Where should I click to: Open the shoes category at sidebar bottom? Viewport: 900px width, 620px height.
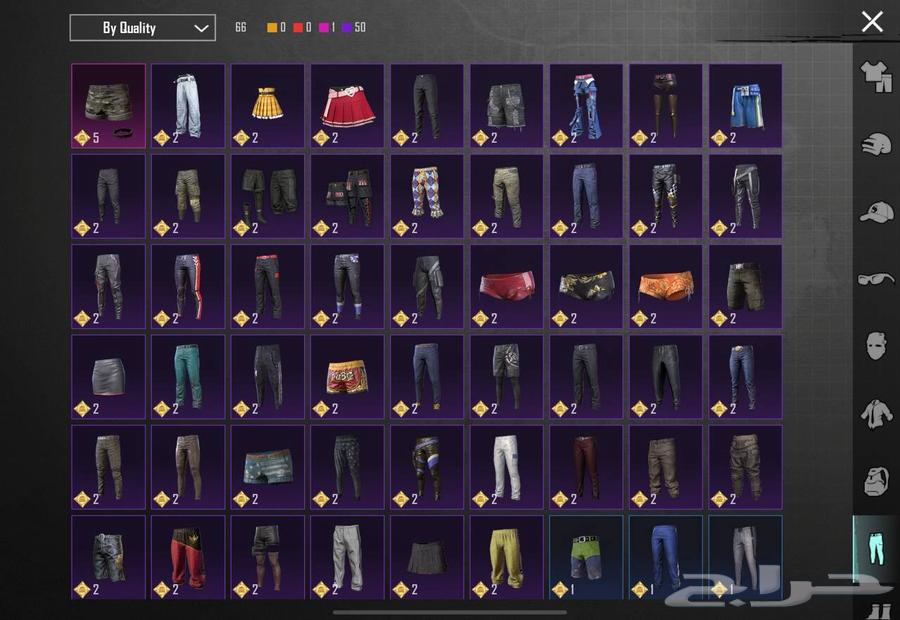876,608
